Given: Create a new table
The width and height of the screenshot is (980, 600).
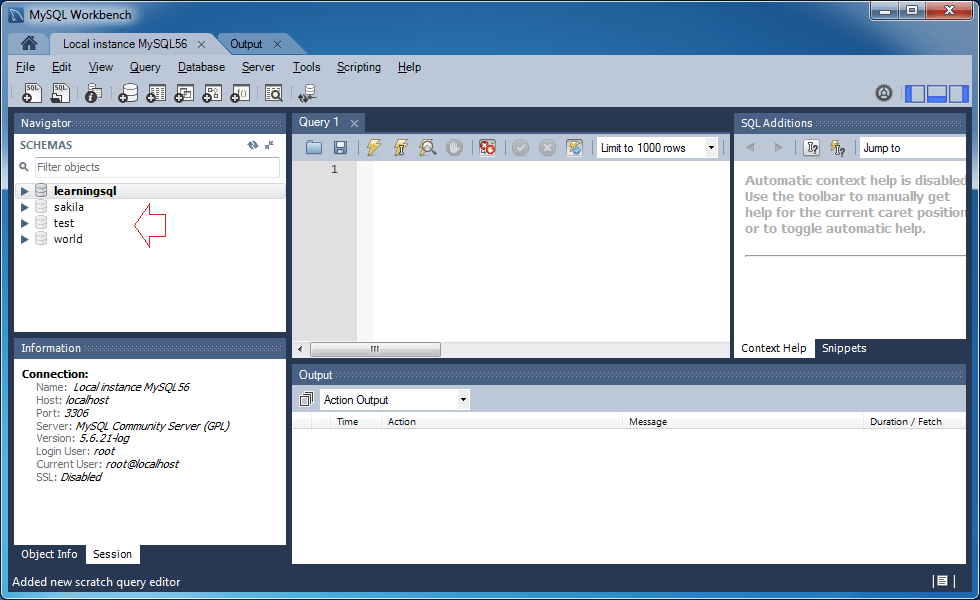Looking at the screenshot, I should click(x=156, y=93).
